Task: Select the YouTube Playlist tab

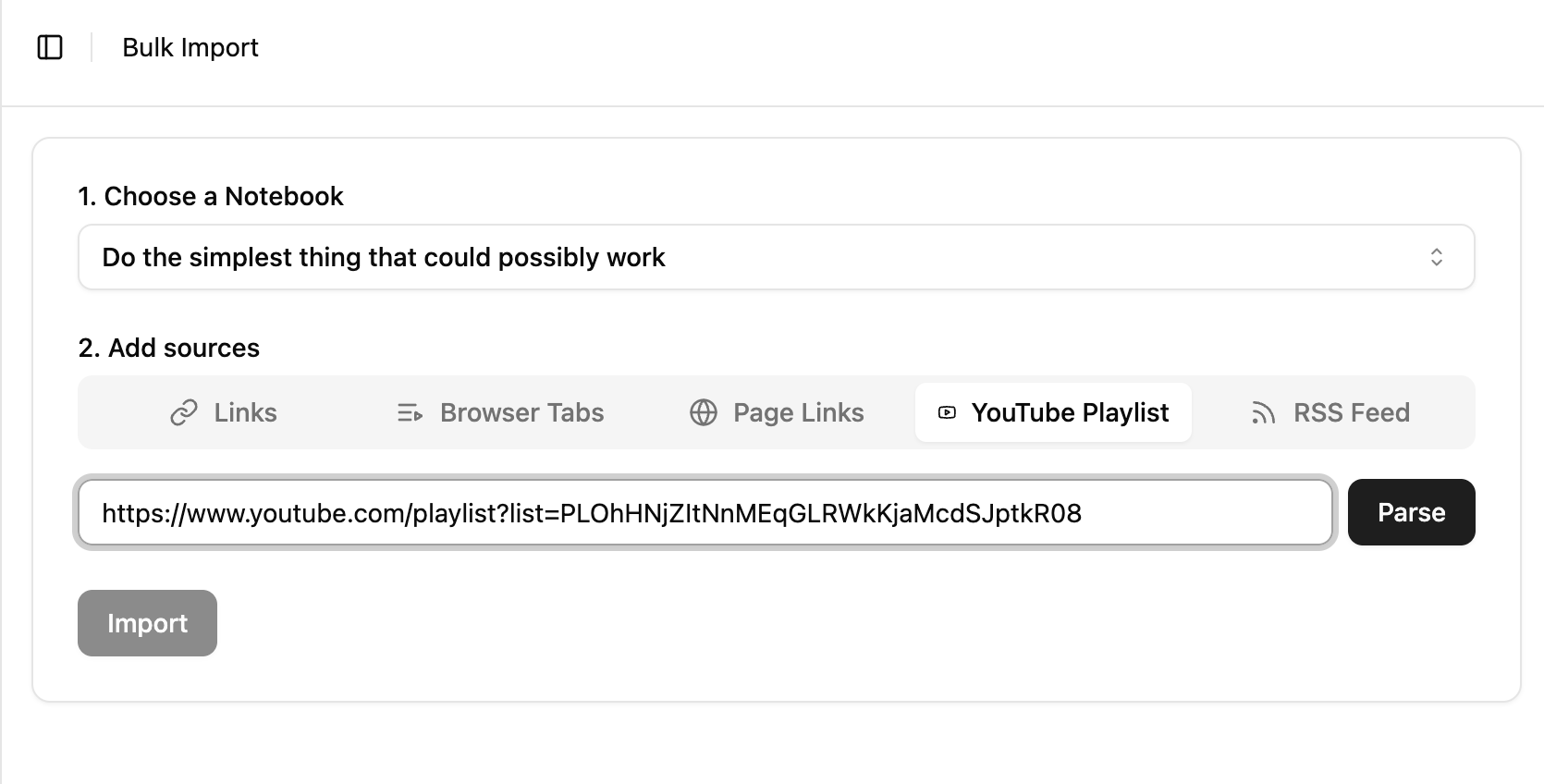Action: coord(1053,412)
